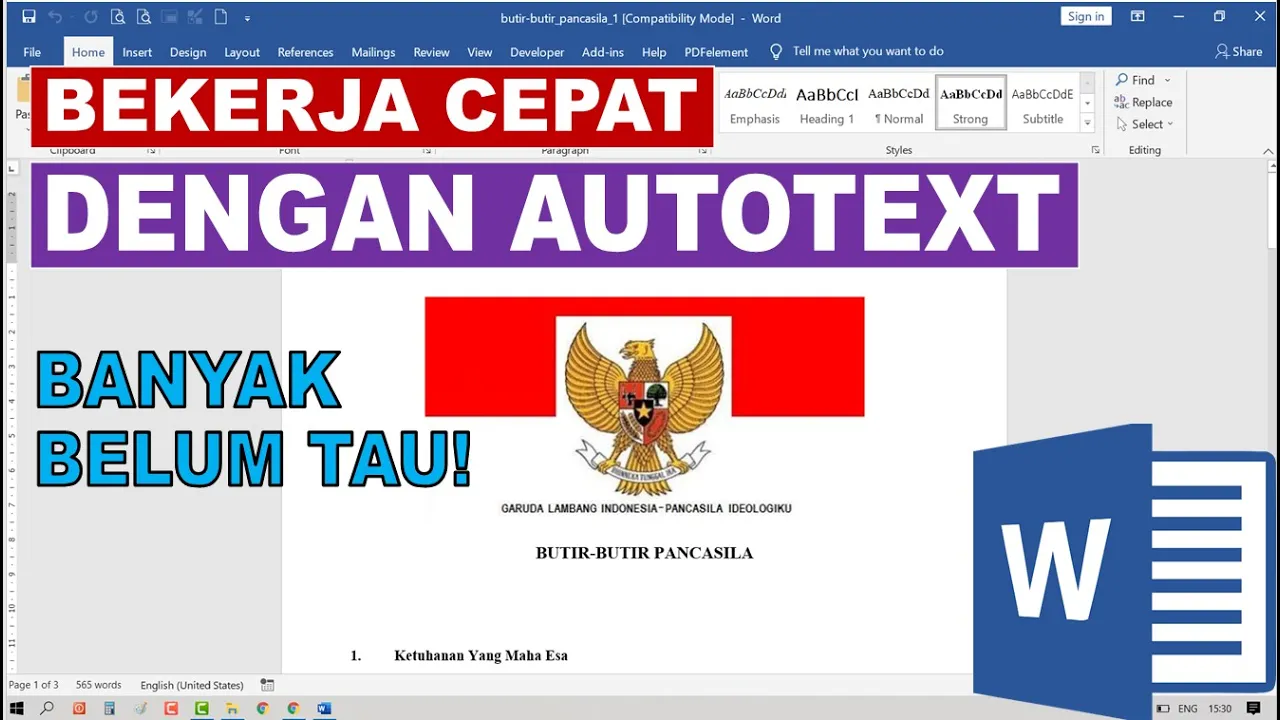Image resolution: width=1280 pixels, height=720 pixels.
Task: Open the orange Camtasia taskbar icon
Action: tap(171, 708)
